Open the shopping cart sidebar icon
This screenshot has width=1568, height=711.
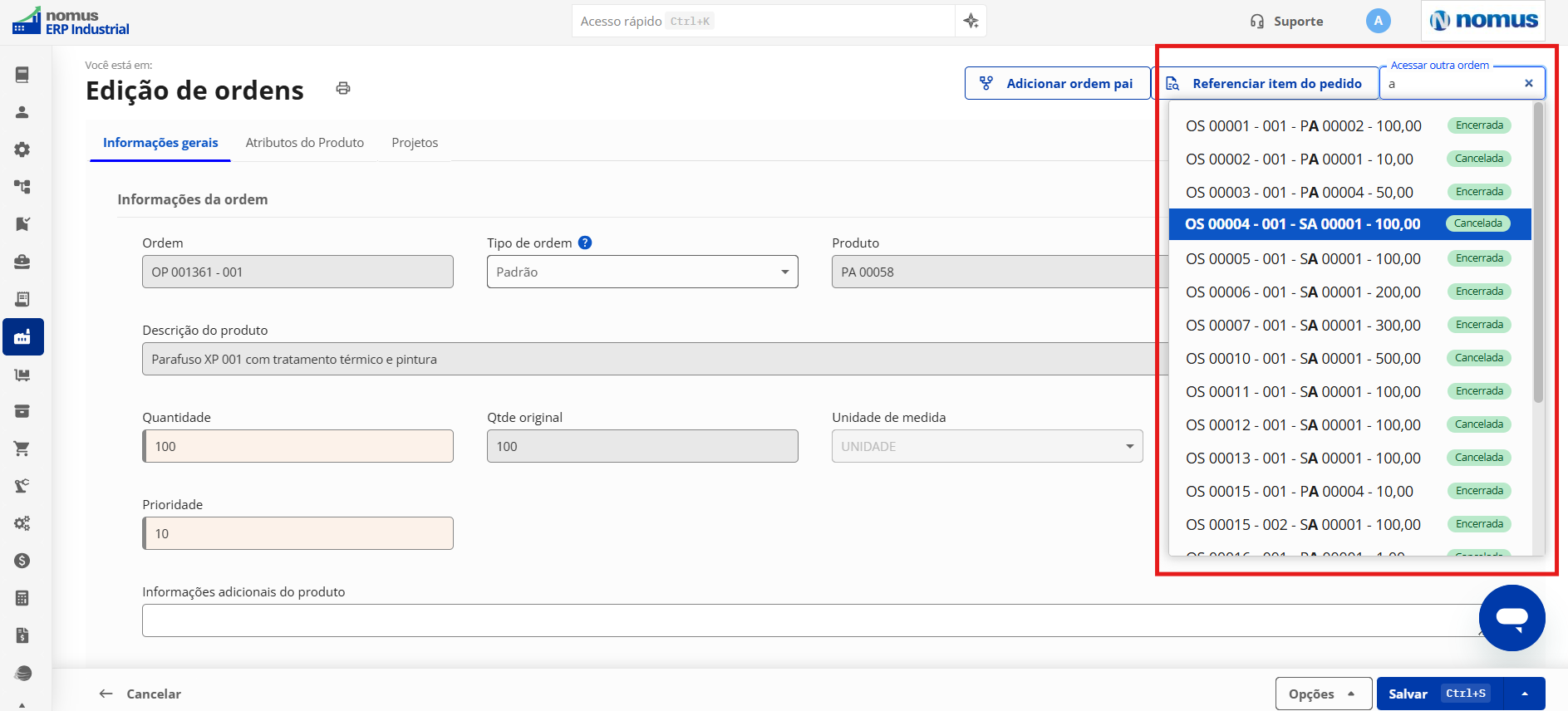pos(22,449)
